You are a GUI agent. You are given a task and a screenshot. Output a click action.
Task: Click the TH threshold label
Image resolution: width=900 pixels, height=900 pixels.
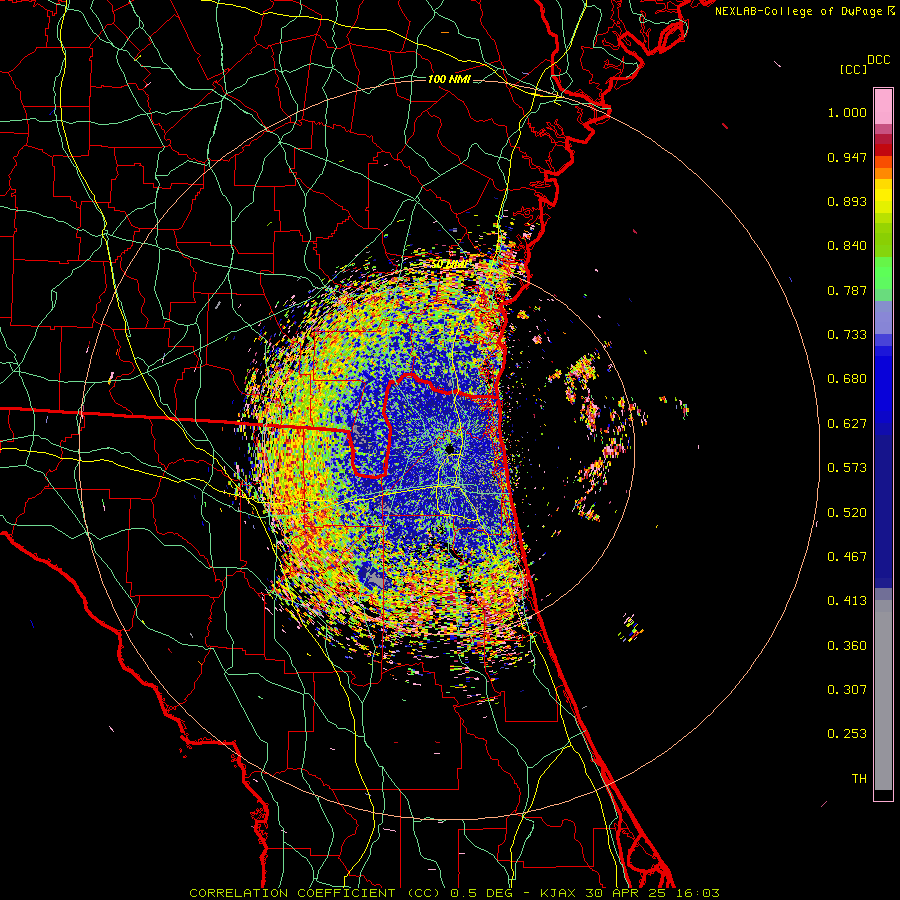859,779
